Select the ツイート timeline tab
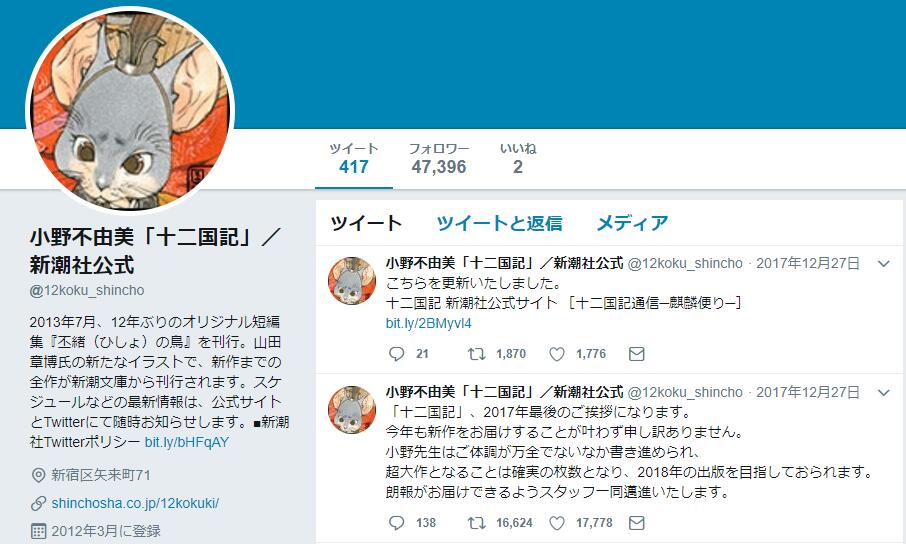The width and height of the screenshot is (906, 544). tap(366, 223)
